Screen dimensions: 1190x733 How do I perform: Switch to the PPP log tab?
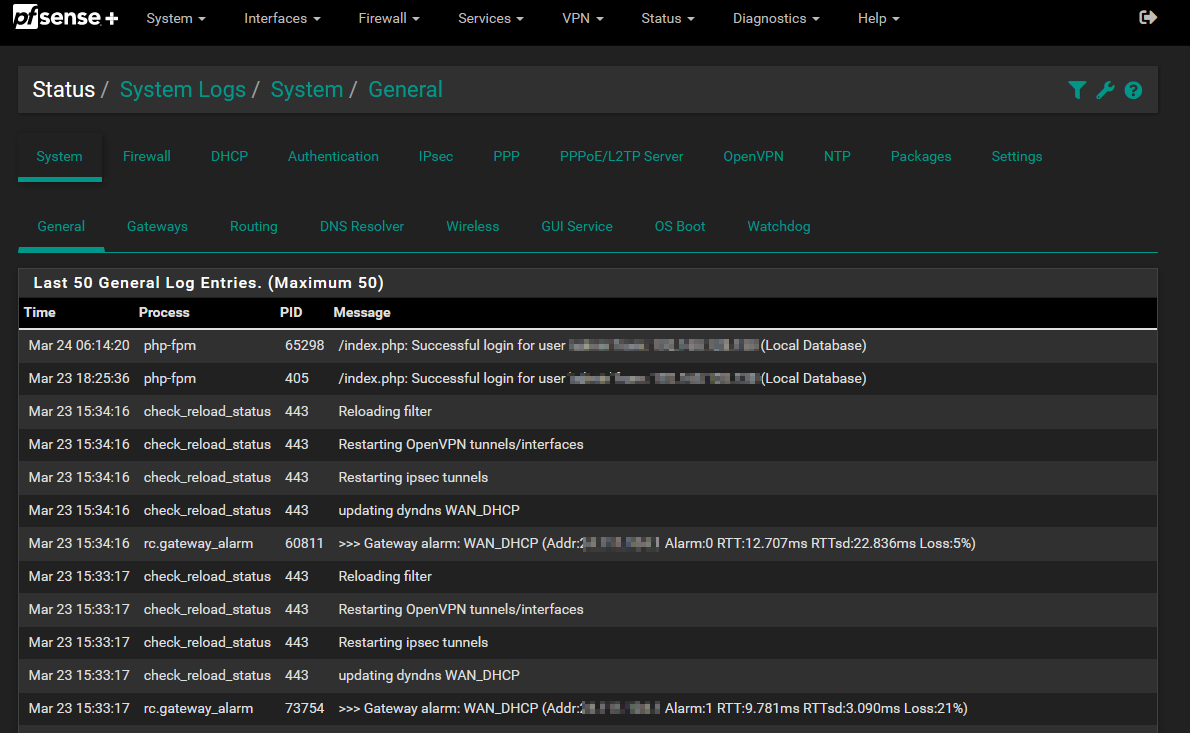point(506,156)
